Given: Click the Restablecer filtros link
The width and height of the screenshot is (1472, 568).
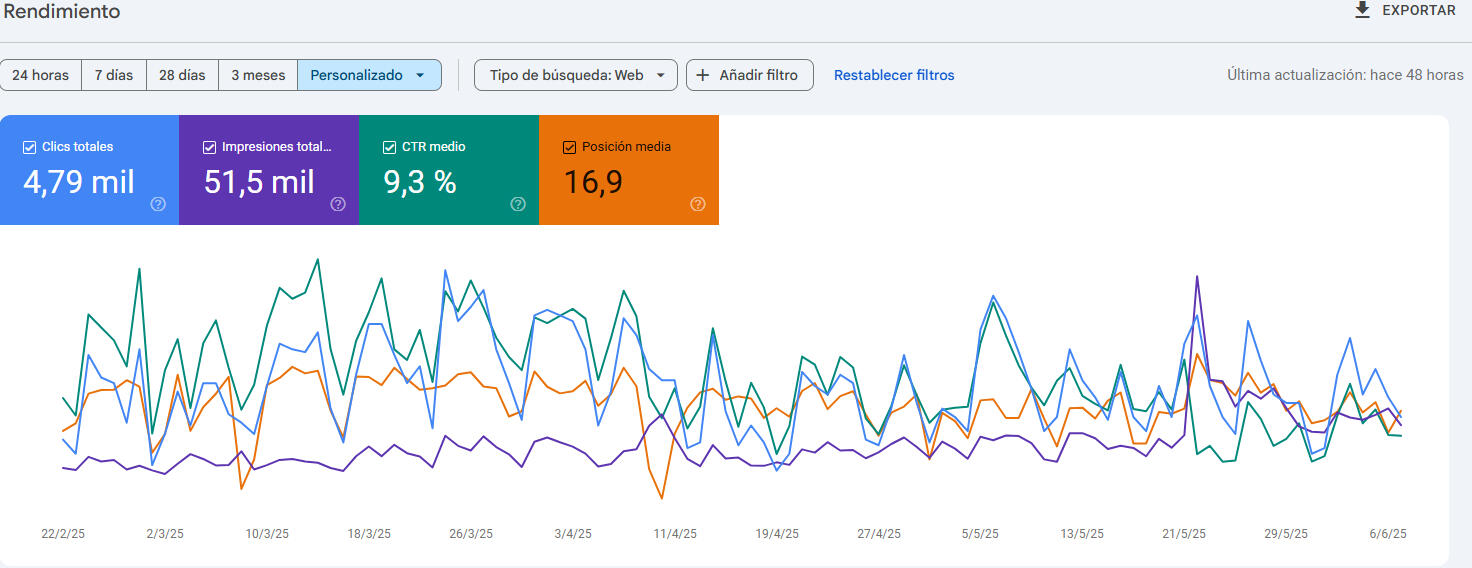Looking at the screenshot, I should pyautogui.click(x=894, y=75).
